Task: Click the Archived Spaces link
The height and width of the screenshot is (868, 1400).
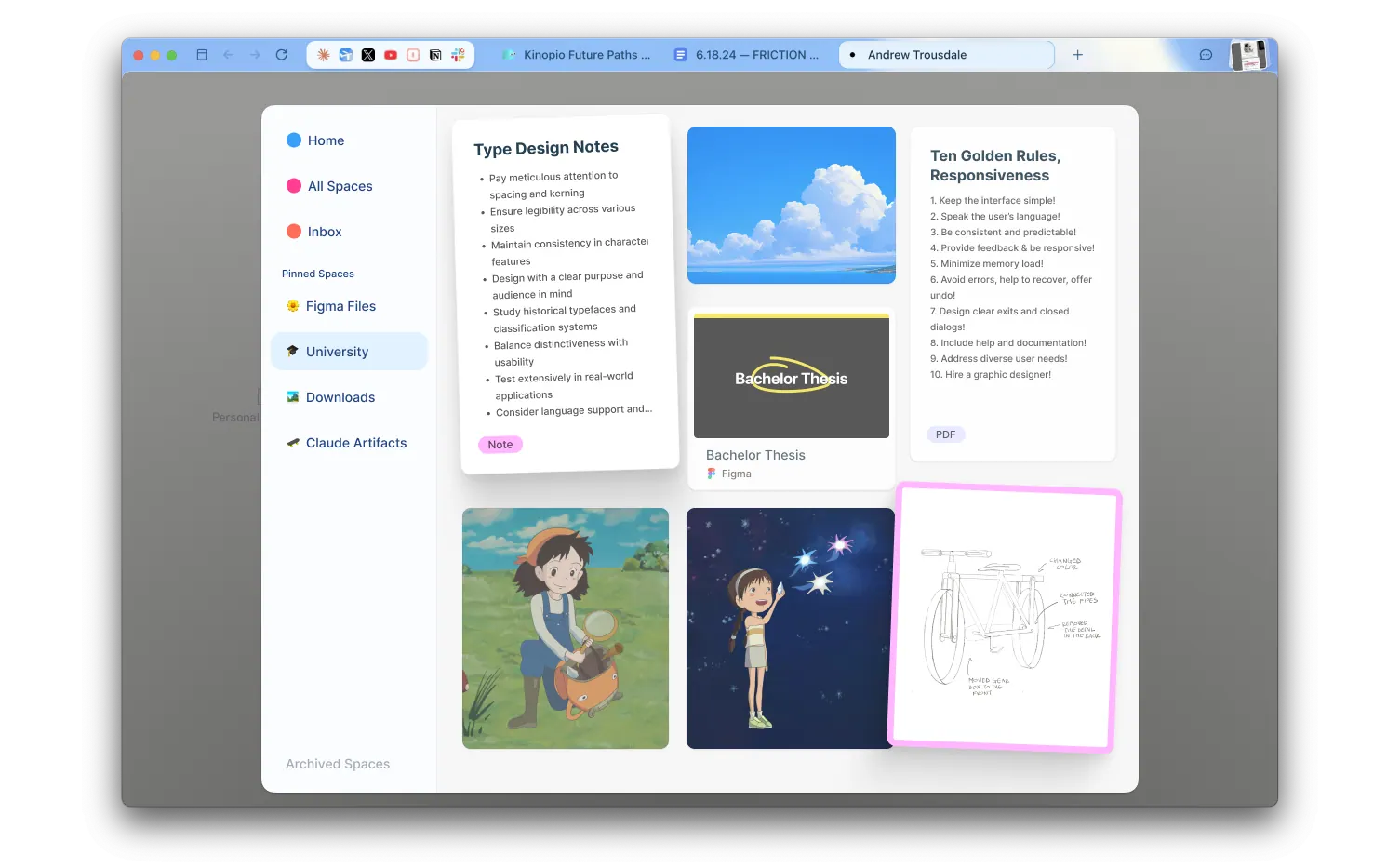Action: (x=338, y=764)
